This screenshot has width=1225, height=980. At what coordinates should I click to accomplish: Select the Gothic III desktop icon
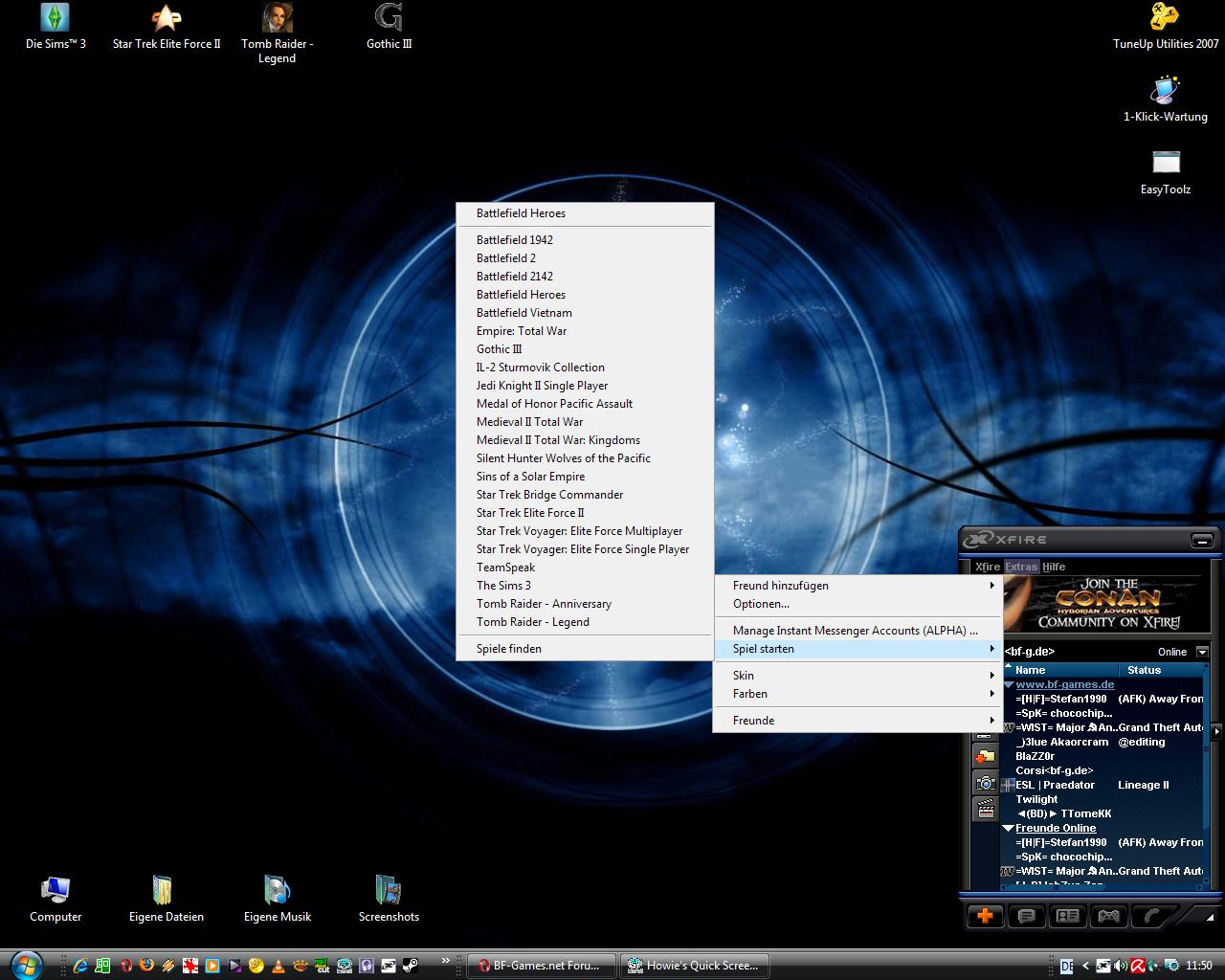[x=389, y=27]
